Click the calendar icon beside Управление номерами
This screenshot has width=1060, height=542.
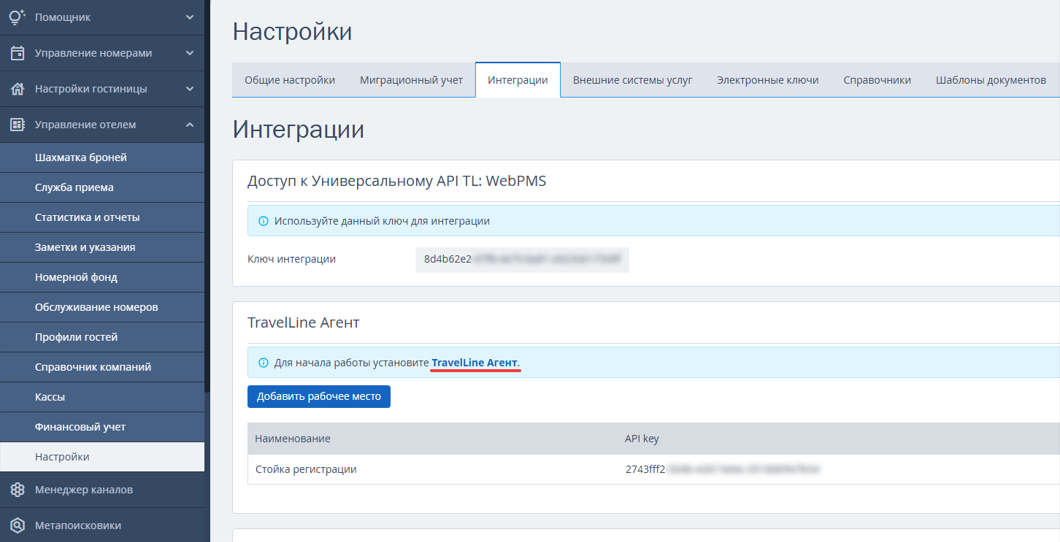(18, 53)
